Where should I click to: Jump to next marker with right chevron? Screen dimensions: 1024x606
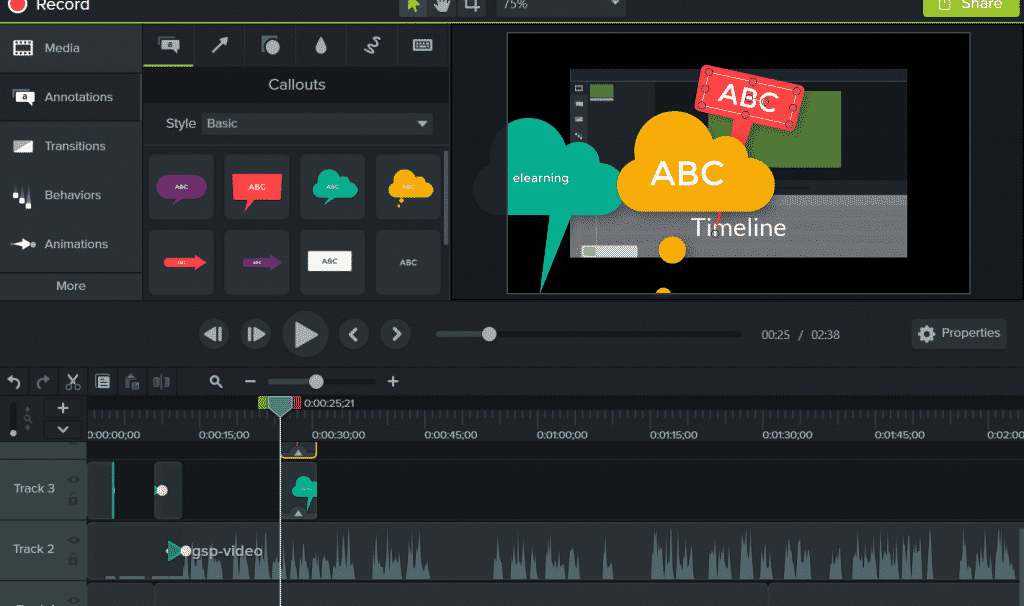coord(396,334)
